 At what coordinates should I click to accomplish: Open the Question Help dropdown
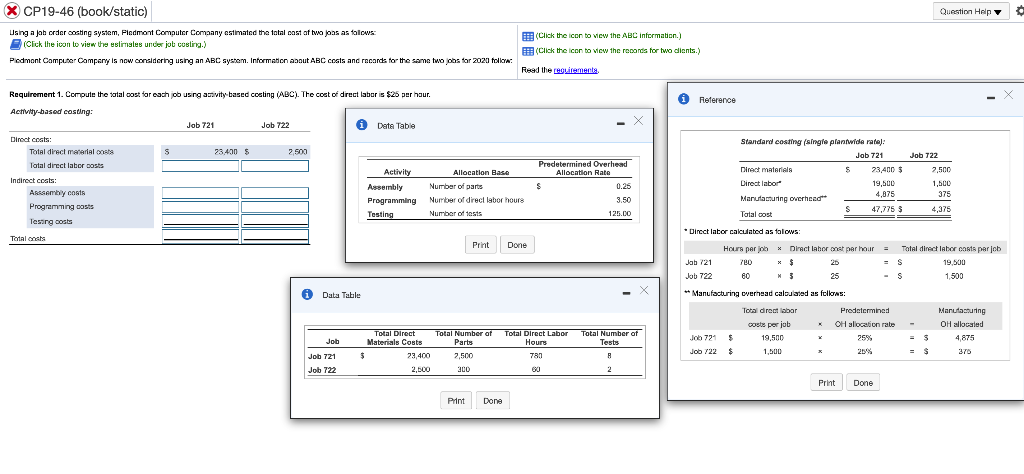(970, 11)
